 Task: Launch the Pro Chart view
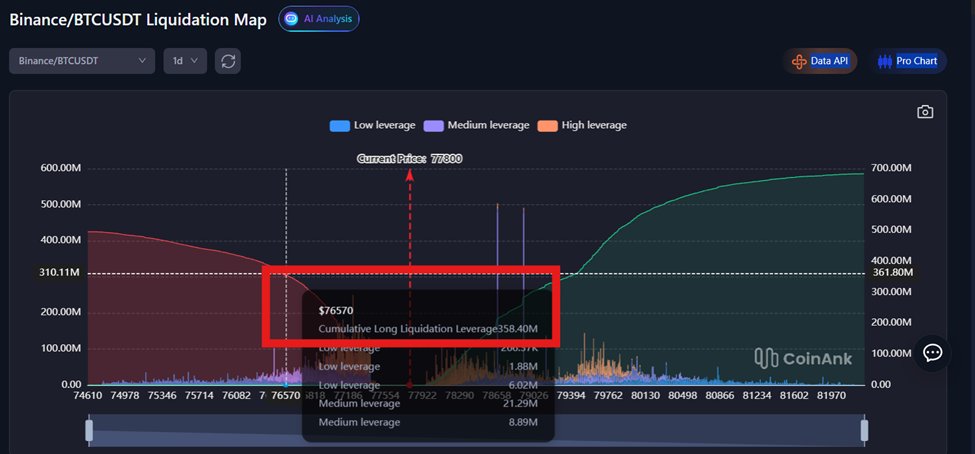click(x=907, y=61)
